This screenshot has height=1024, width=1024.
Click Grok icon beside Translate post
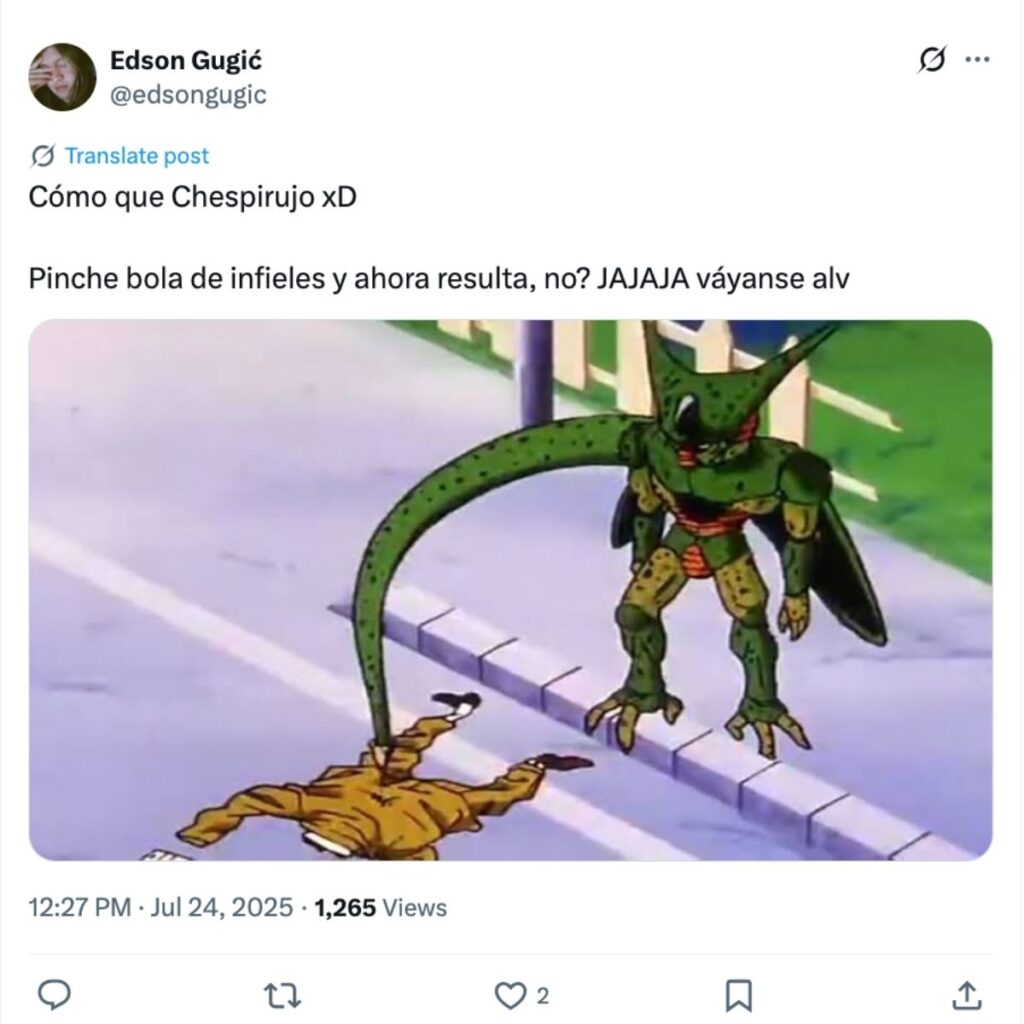[43, 155]
